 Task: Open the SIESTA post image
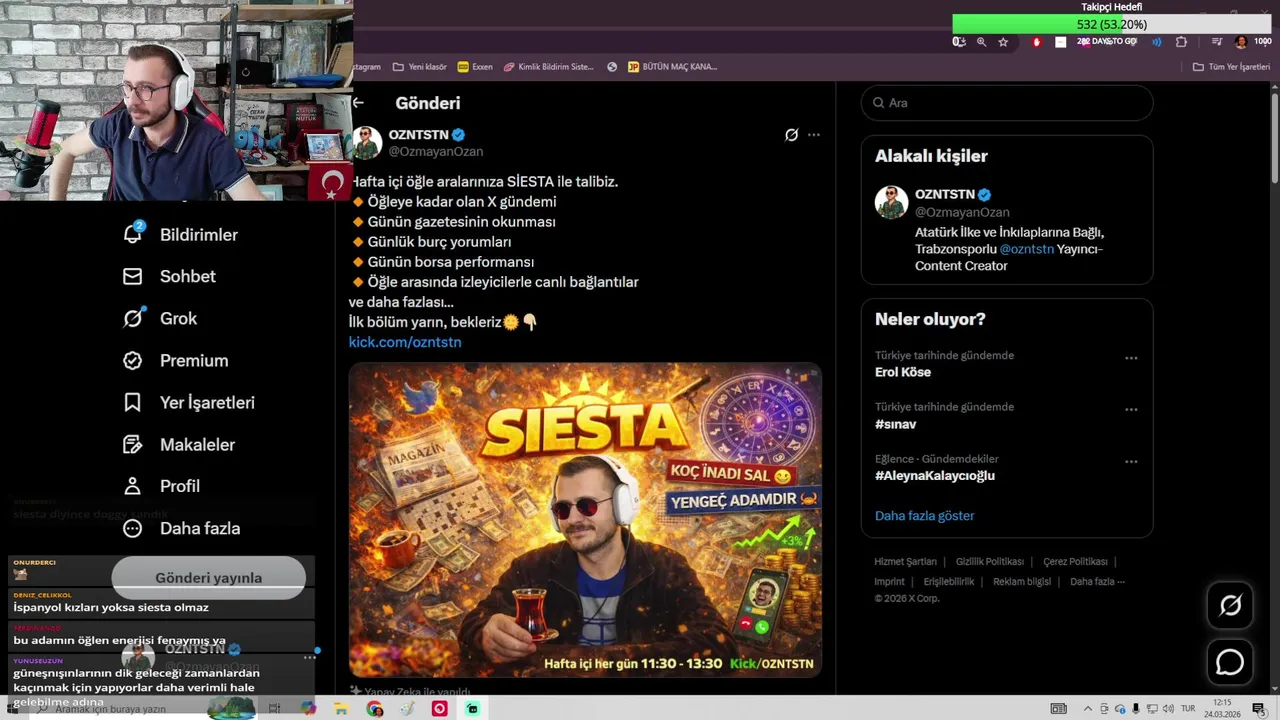pos(585,520)
